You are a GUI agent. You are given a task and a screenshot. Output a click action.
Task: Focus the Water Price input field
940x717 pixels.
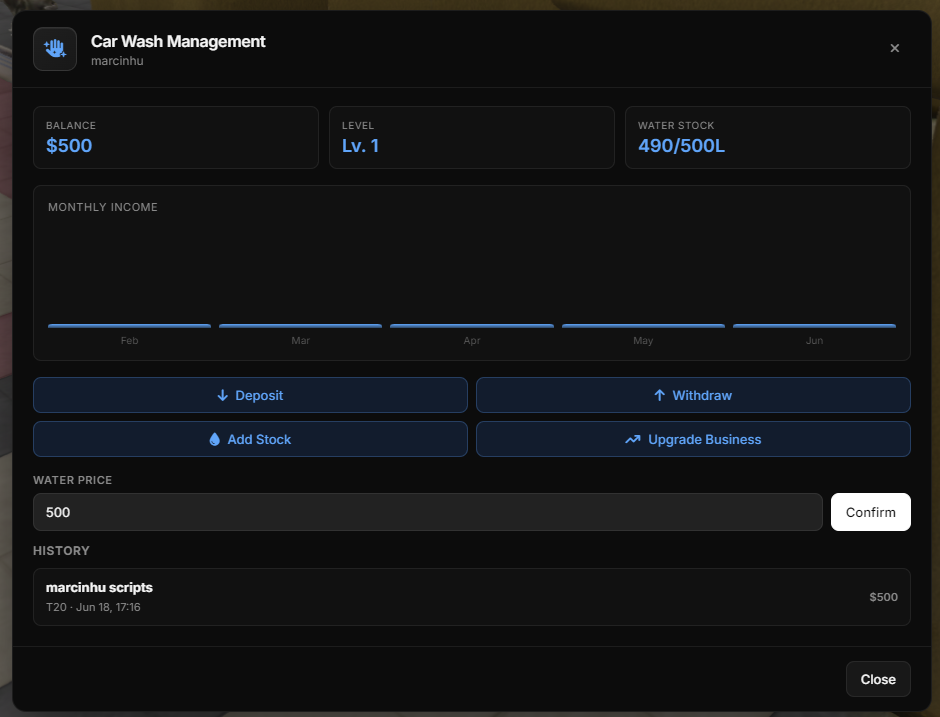pyautogui.click(x=427, y=512)
